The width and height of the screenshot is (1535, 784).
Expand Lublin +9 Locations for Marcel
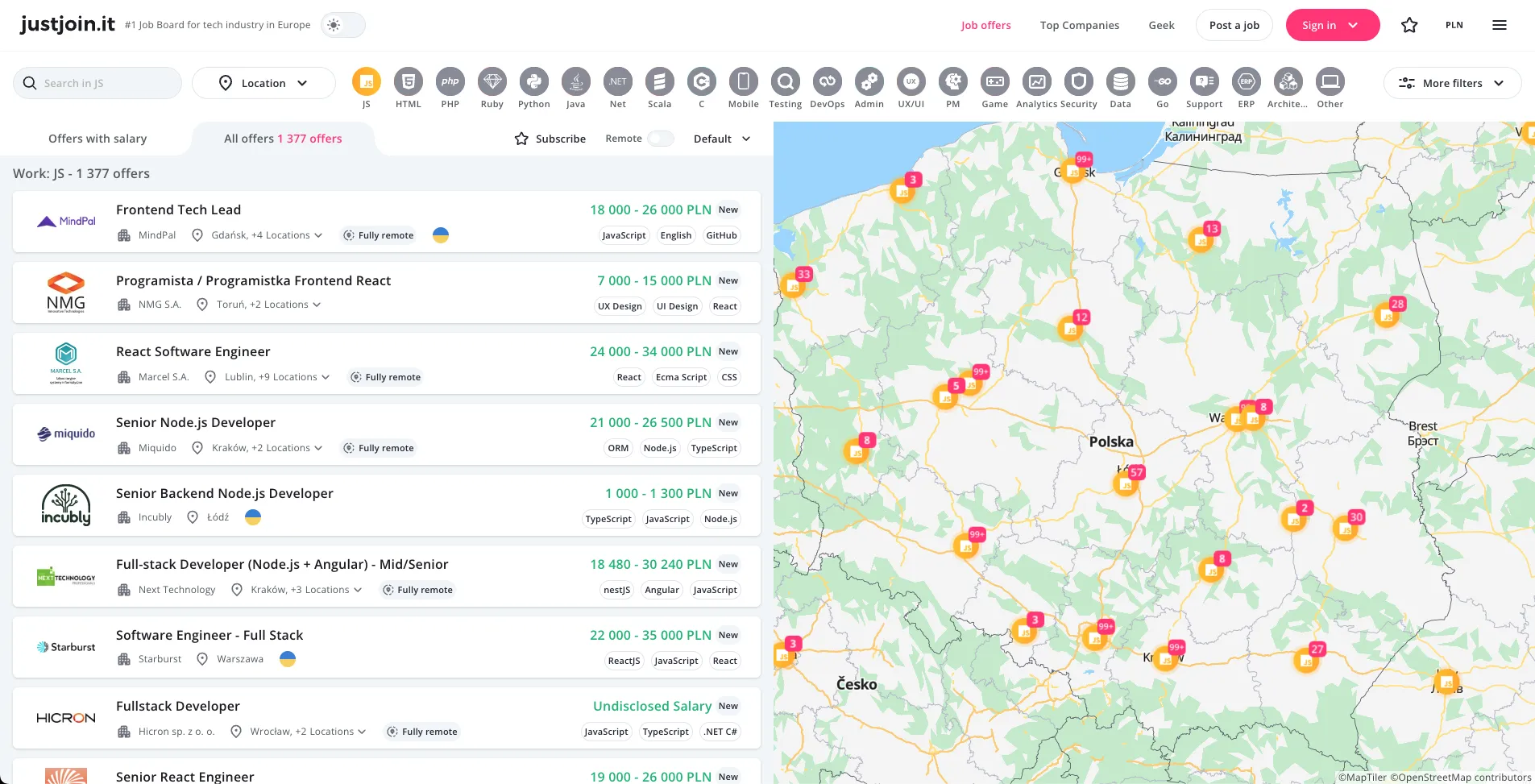coord(277,377)
